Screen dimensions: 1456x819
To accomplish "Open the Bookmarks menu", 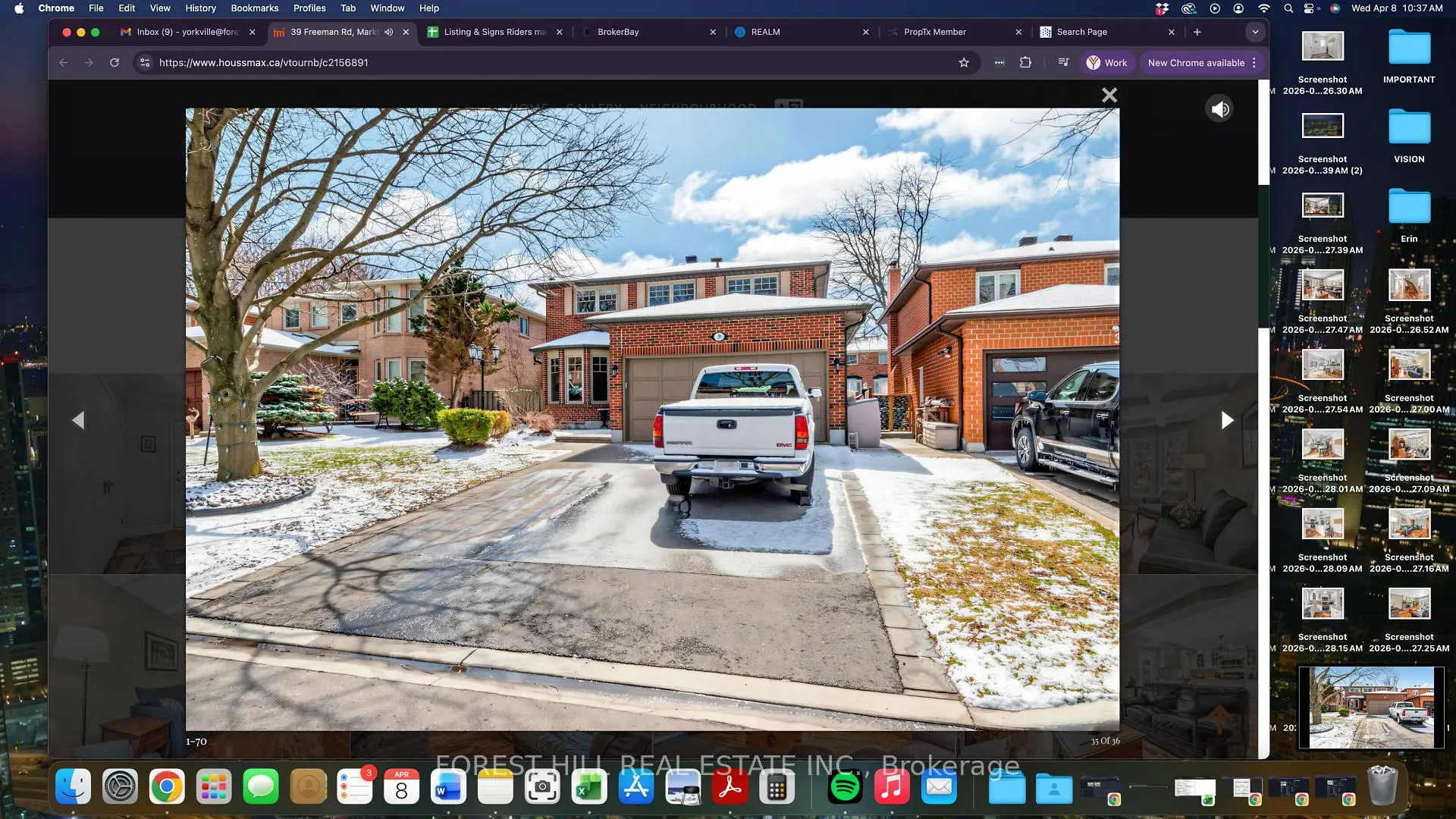I will (254, 8).
